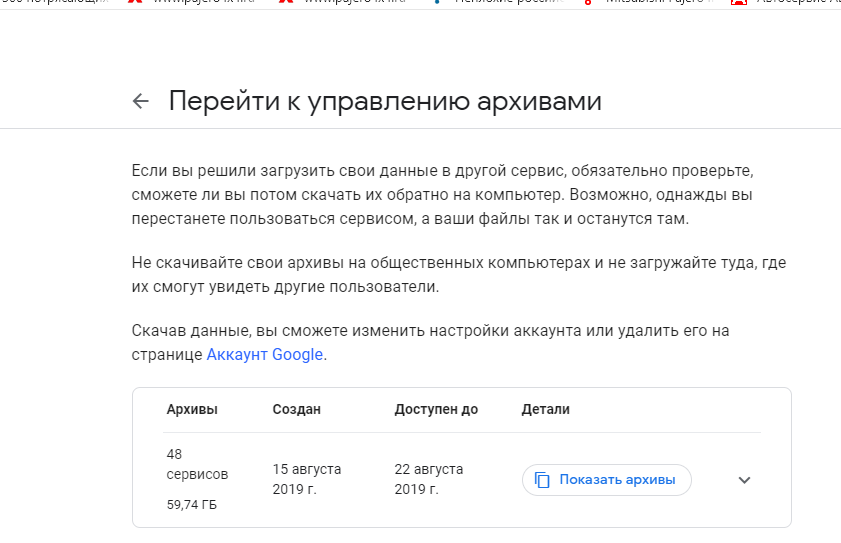Select the Создан column header
841x543 pixels.
click(297, 409)
